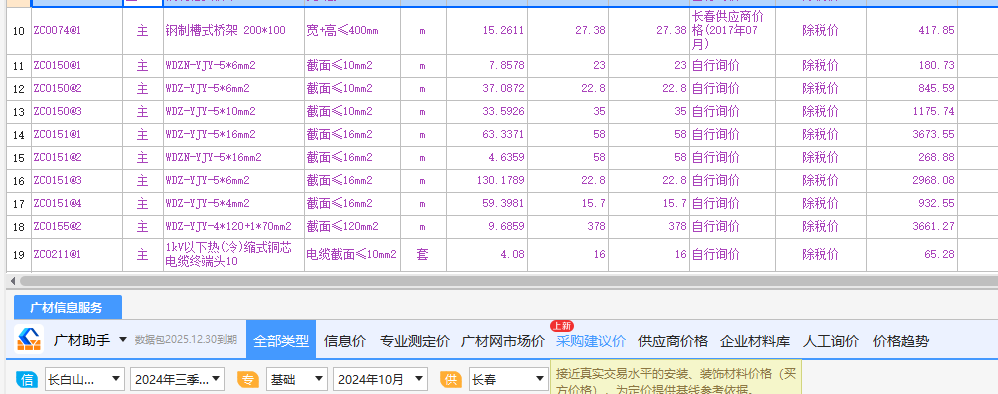
Task: Click the 长春供应商价格(2017年07月) source cell
Action: (x=732, y=31)
